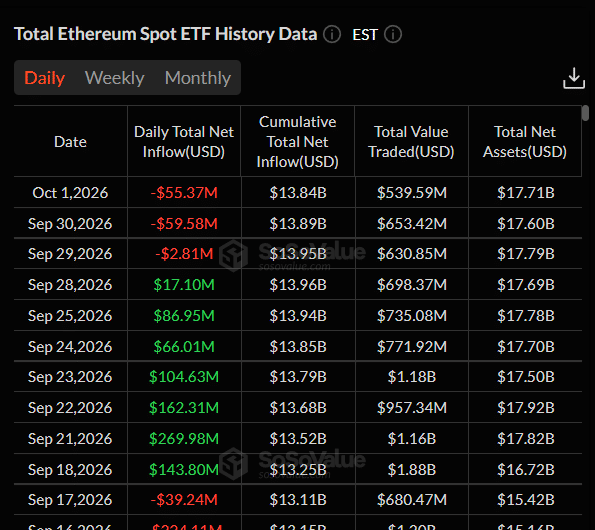Download the ETF history data
The width and height of the screenshot is (595, 530).
[574, 78]
